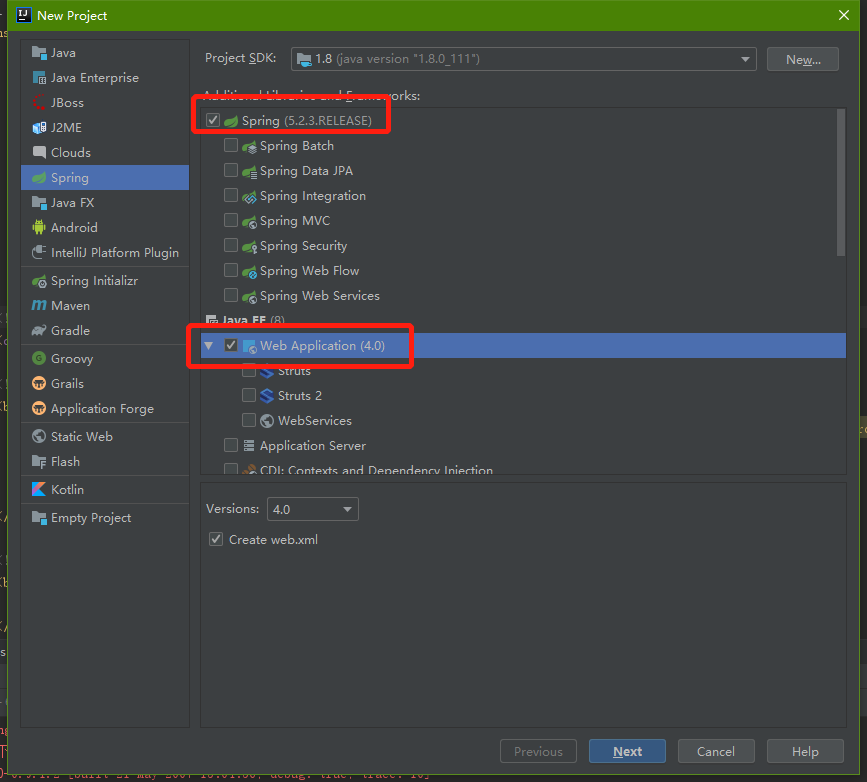The height and width of the screenshot is (782, 867).
Task: Enable the Spring Security checkbox
Action: [x=231, y=245]
